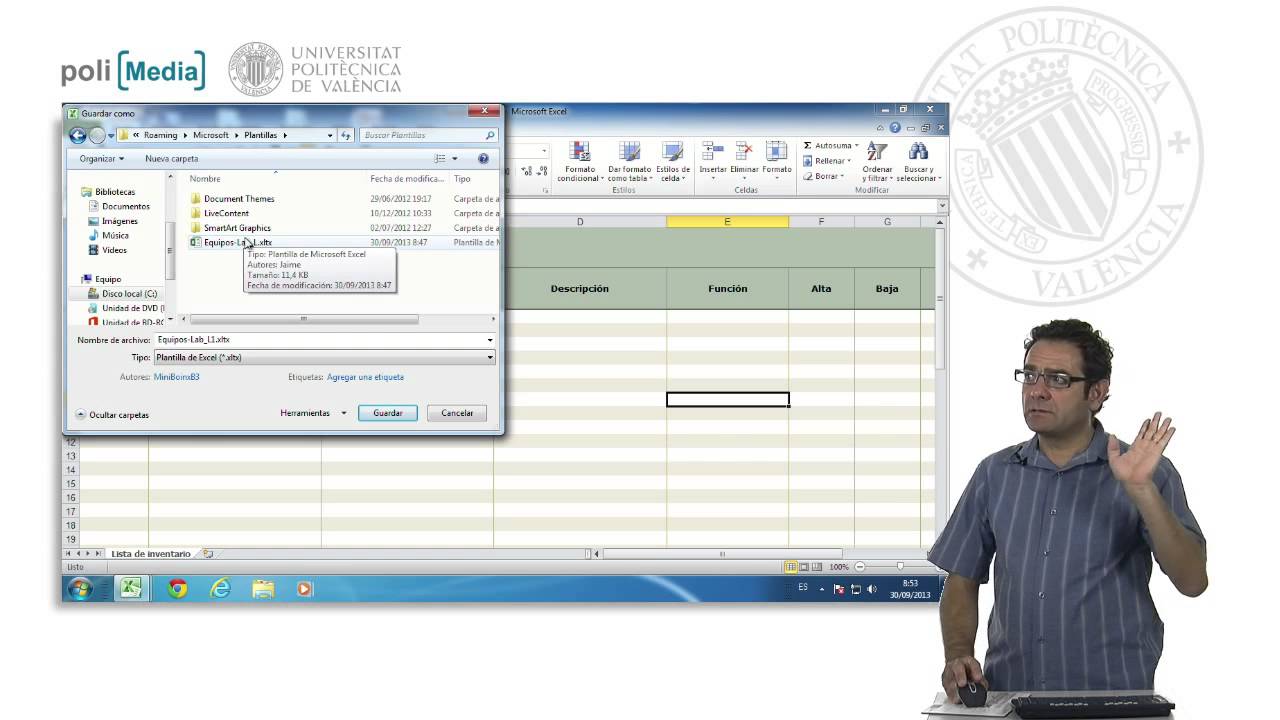Click the Borrar eraser icon
1280x720 pixels.
coord(808,176)
